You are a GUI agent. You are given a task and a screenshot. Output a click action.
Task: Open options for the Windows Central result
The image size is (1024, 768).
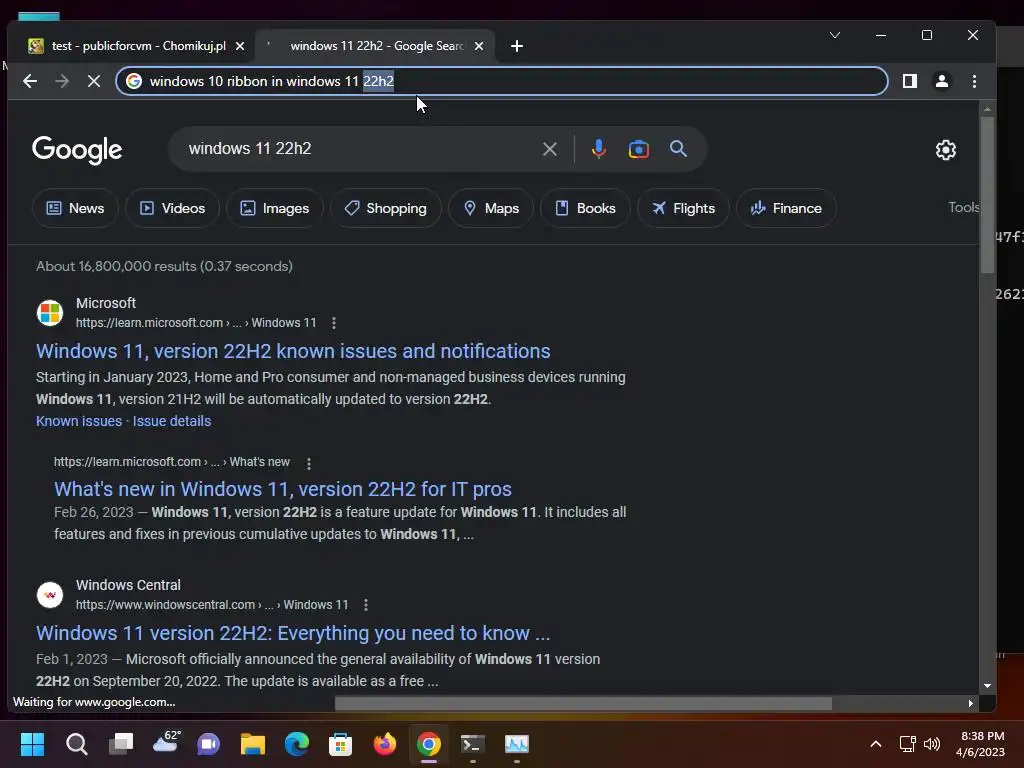coord(366,605)
